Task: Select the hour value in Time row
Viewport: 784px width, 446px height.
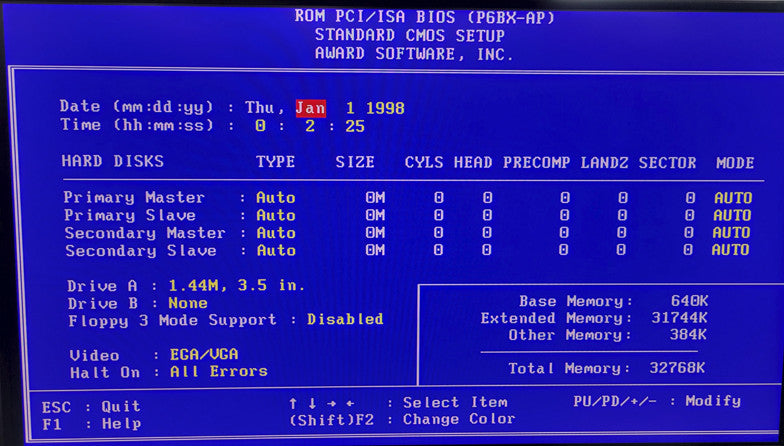Action: coord(260,126)
